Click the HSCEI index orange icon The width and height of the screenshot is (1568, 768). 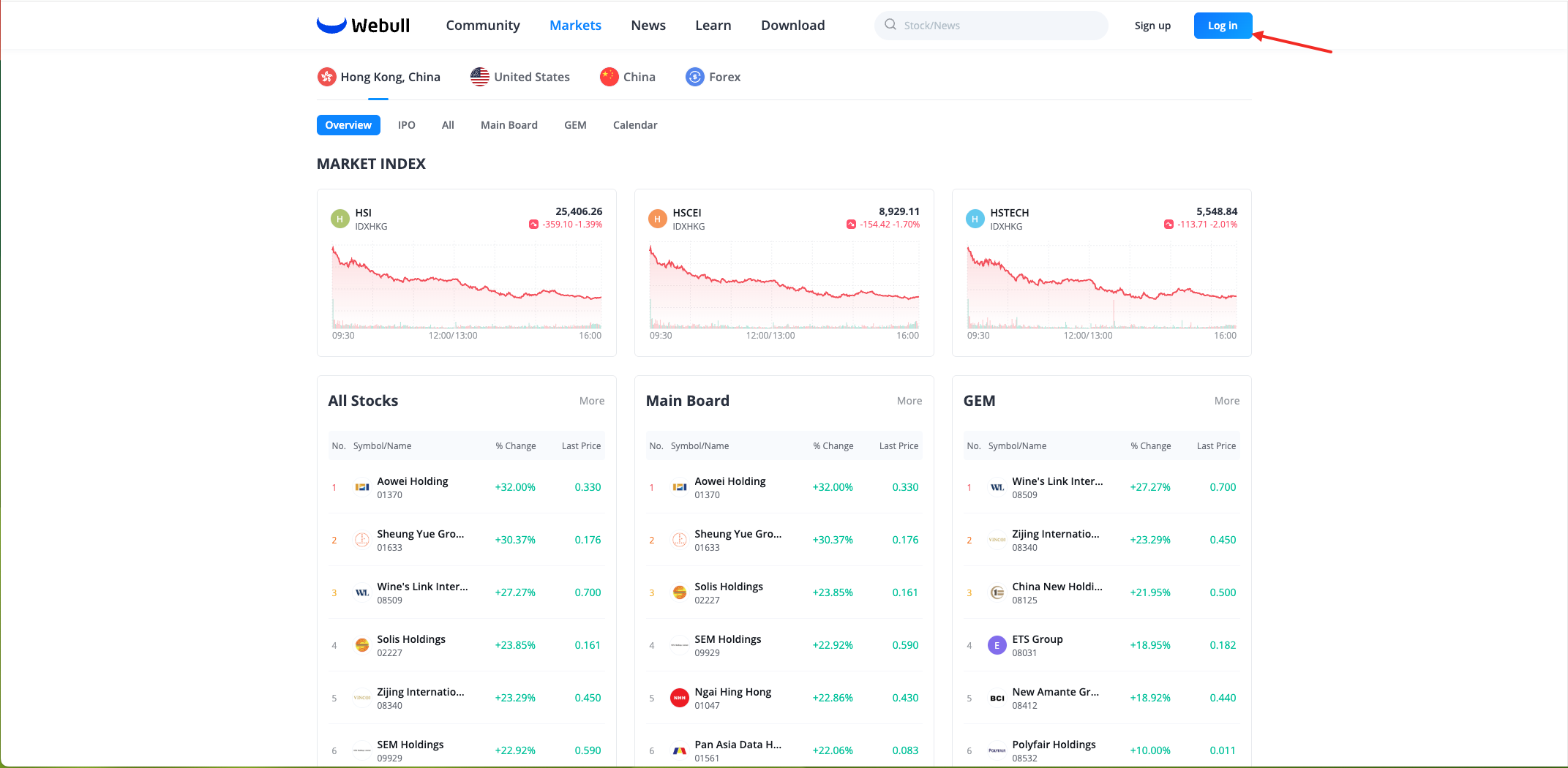[657, 219]
